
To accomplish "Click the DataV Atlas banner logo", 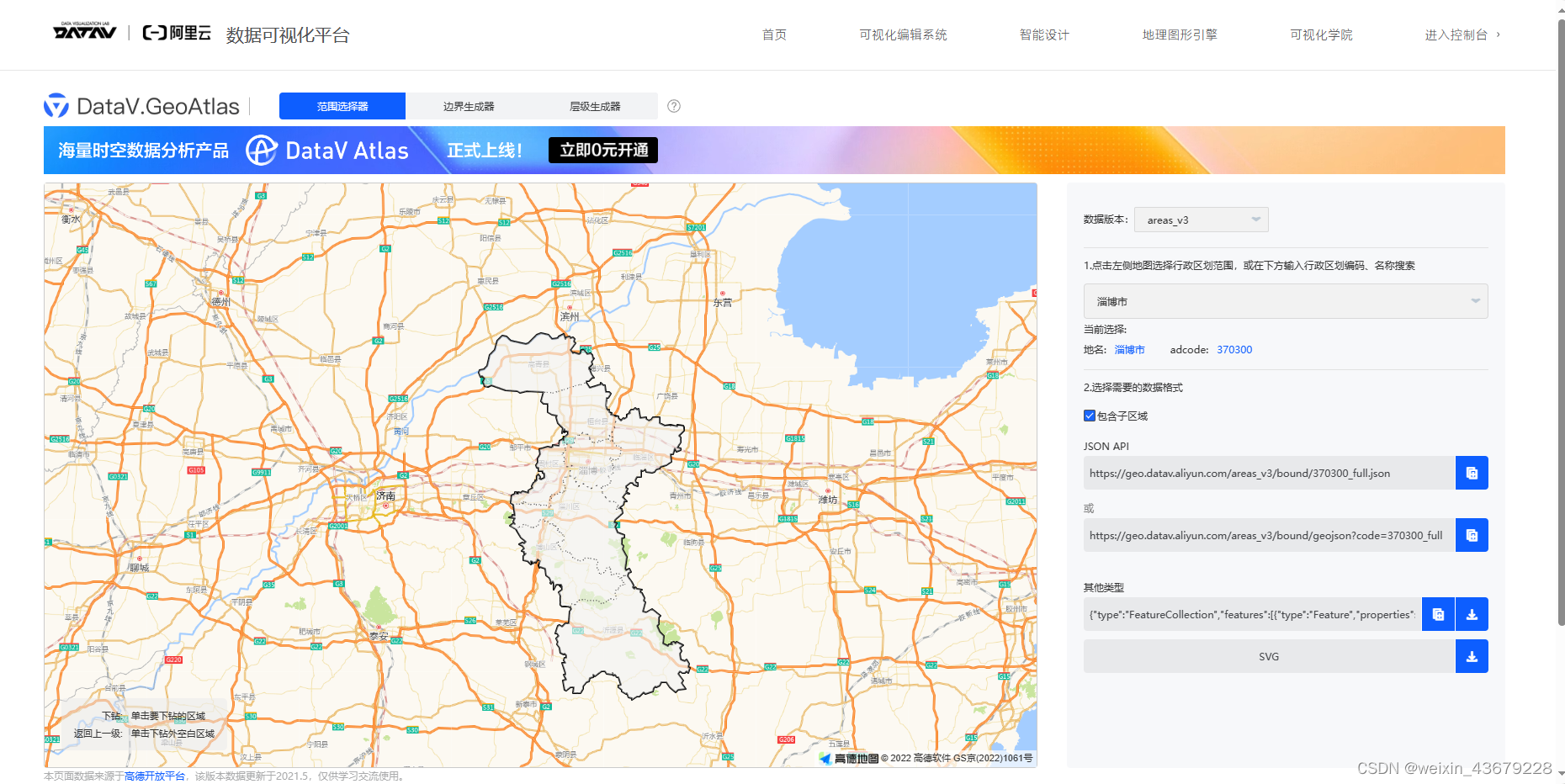I will 326,151.
